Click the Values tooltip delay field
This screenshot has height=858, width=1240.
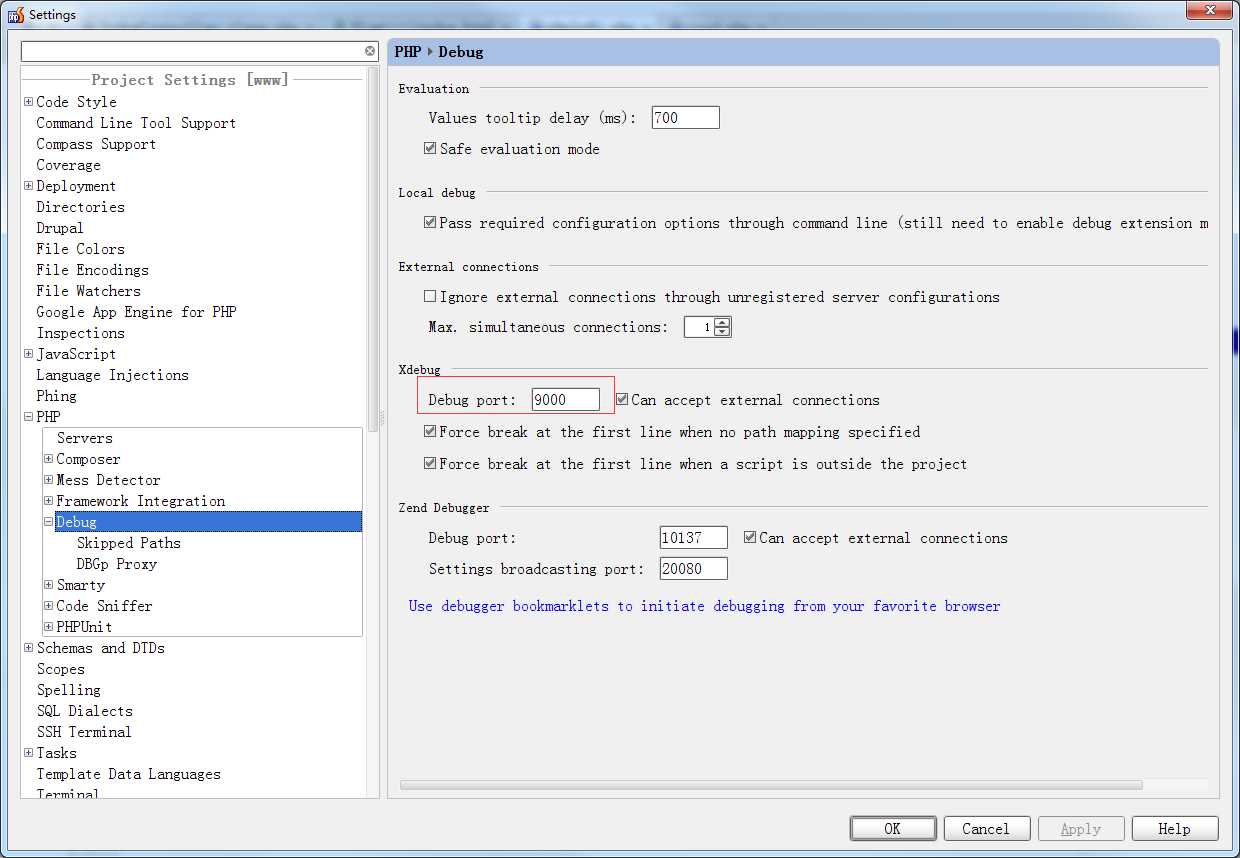[x=685, y=117]
